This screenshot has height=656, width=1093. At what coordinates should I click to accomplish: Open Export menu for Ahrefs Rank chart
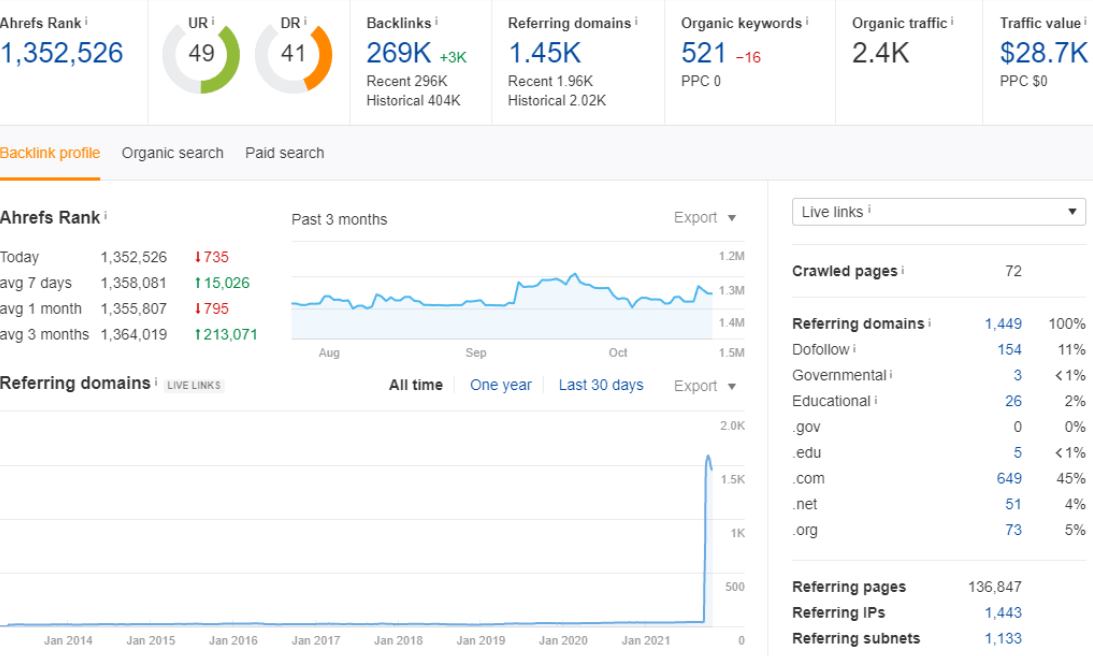705,218
